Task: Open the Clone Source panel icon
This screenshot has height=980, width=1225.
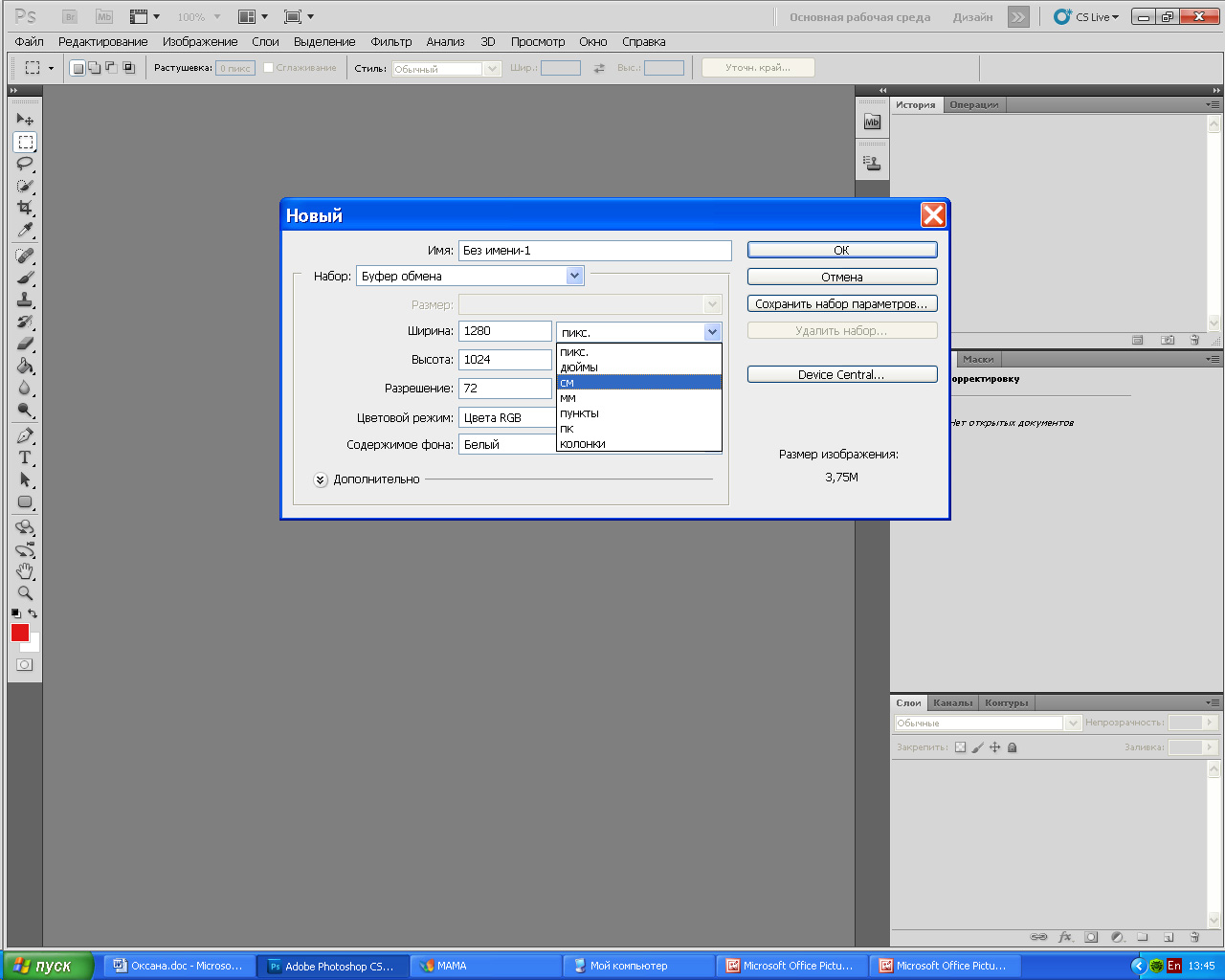Action: [872, 163]
